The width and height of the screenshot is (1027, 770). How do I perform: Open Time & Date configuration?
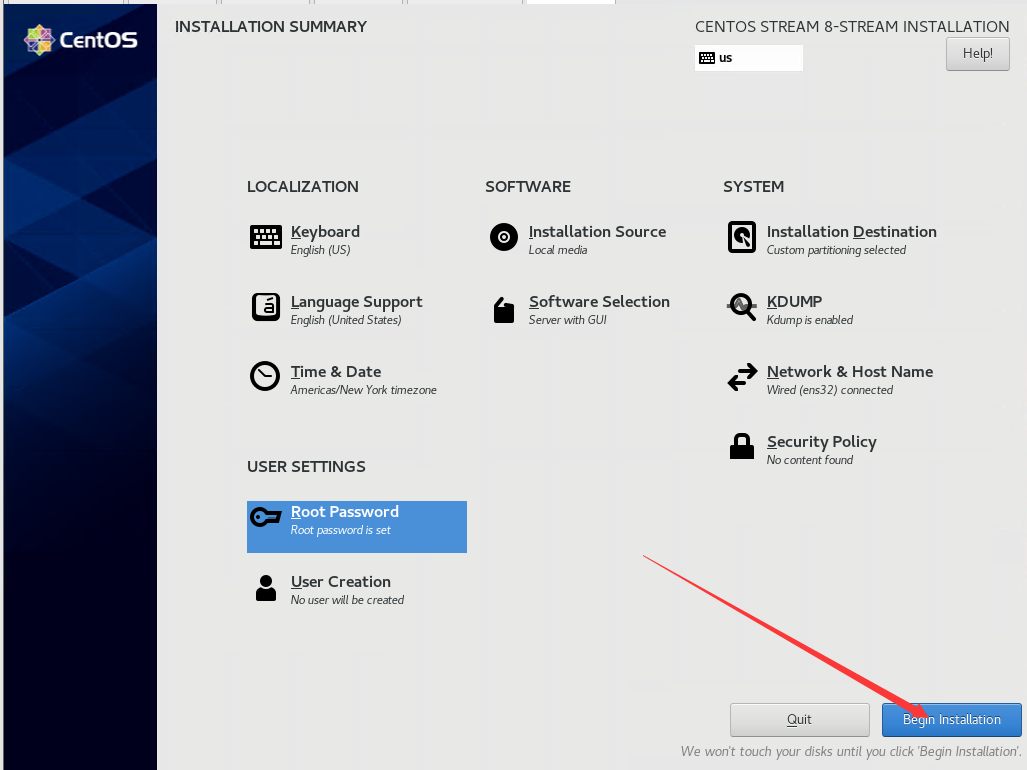click(x=336, y=372)
